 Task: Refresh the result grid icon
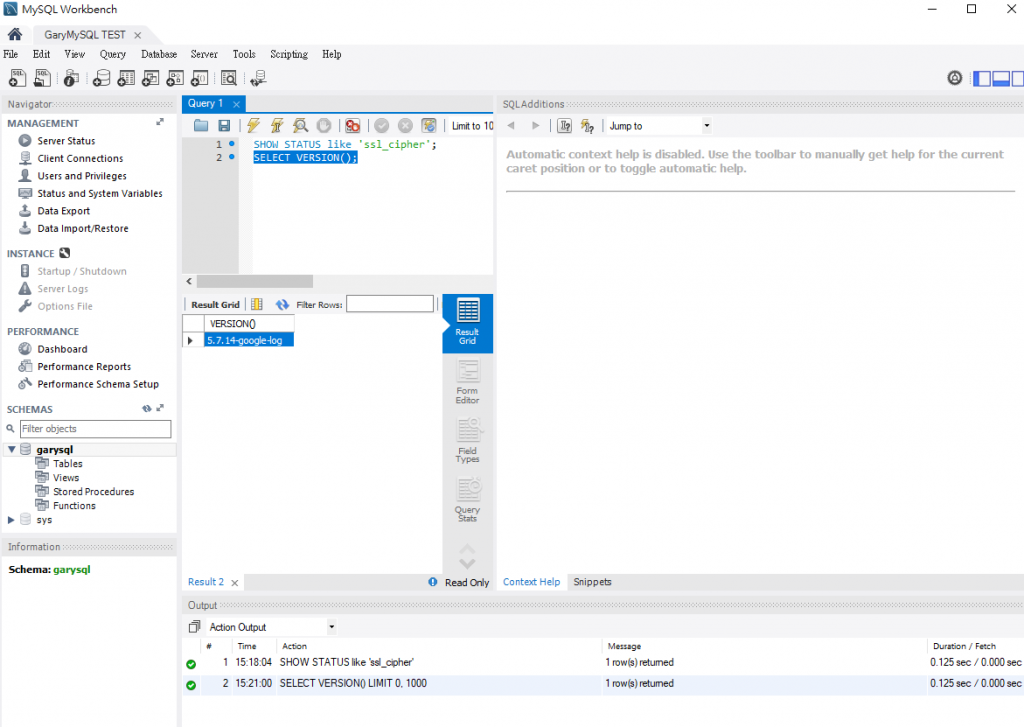click(282, 304)
